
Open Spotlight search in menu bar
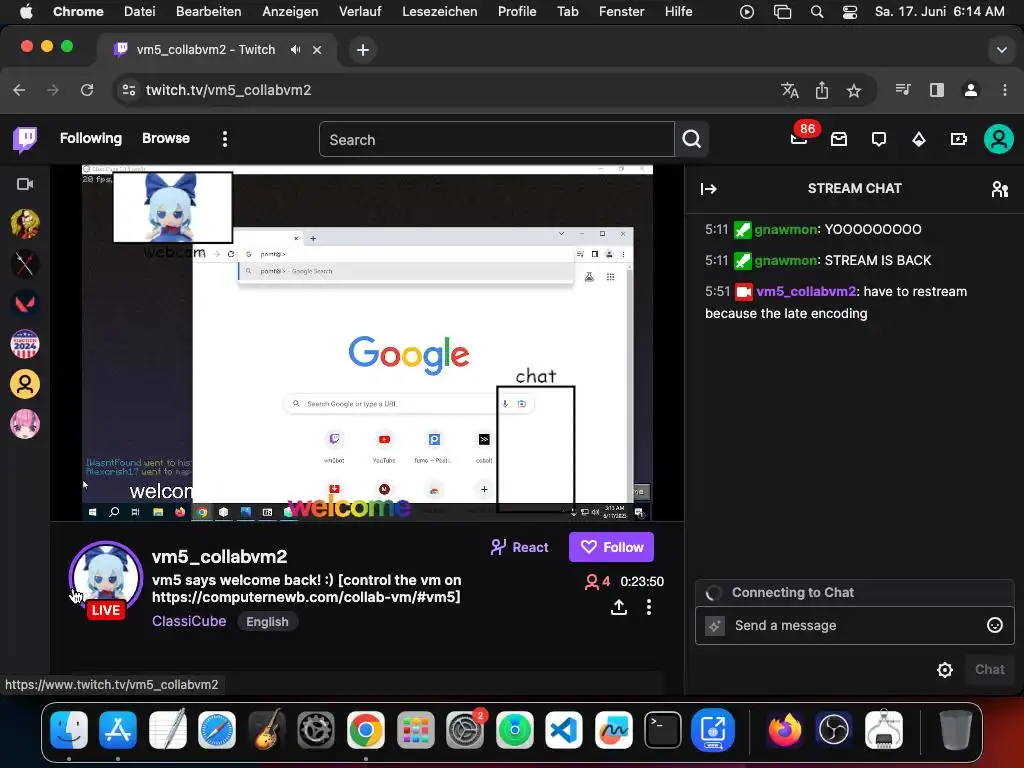pos(816,12)
